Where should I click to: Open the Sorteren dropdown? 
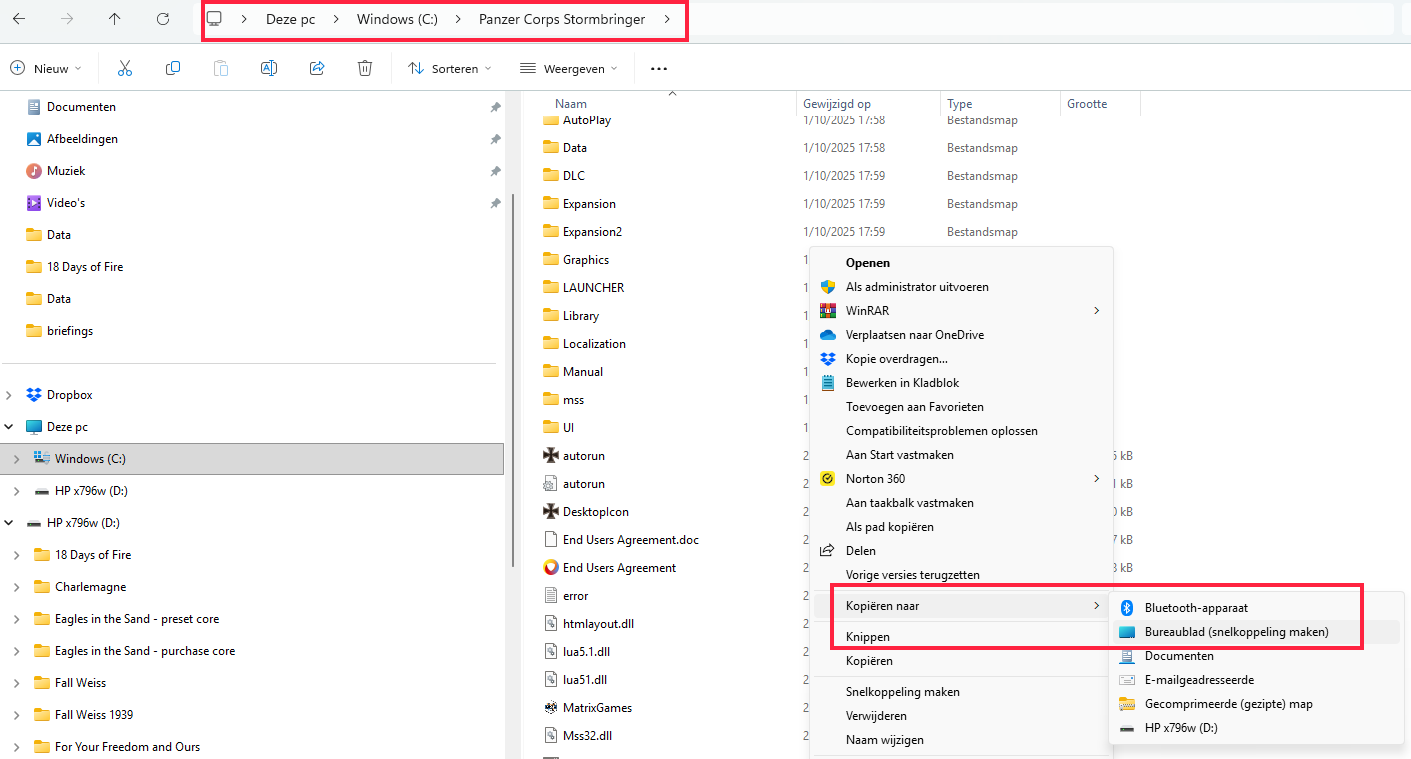click(x=450, y=69)
